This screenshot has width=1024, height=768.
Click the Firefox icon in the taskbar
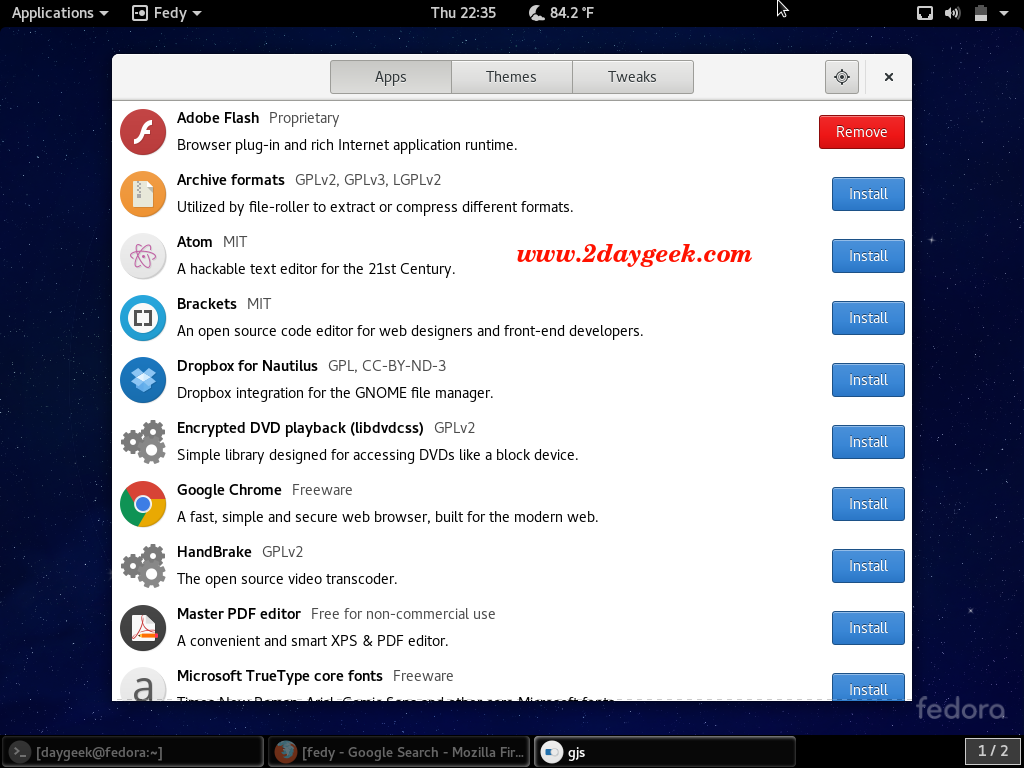tap(285, 752)
